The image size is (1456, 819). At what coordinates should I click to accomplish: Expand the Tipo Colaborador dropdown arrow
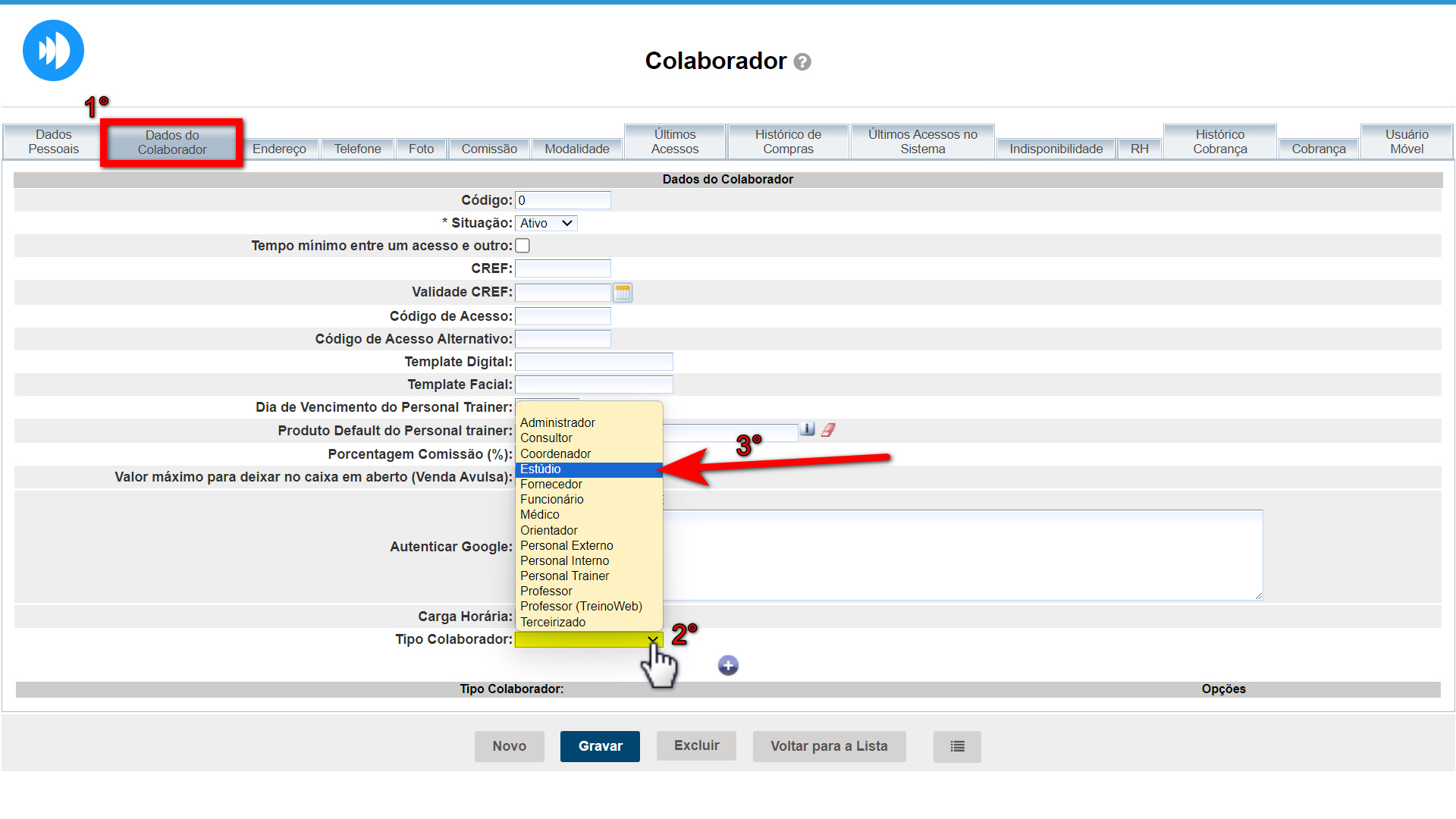[652, 639]
